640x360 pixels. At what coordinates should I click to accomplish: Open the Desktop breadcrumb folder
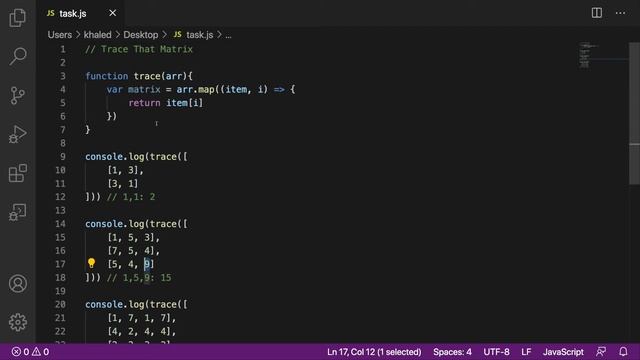141,35
